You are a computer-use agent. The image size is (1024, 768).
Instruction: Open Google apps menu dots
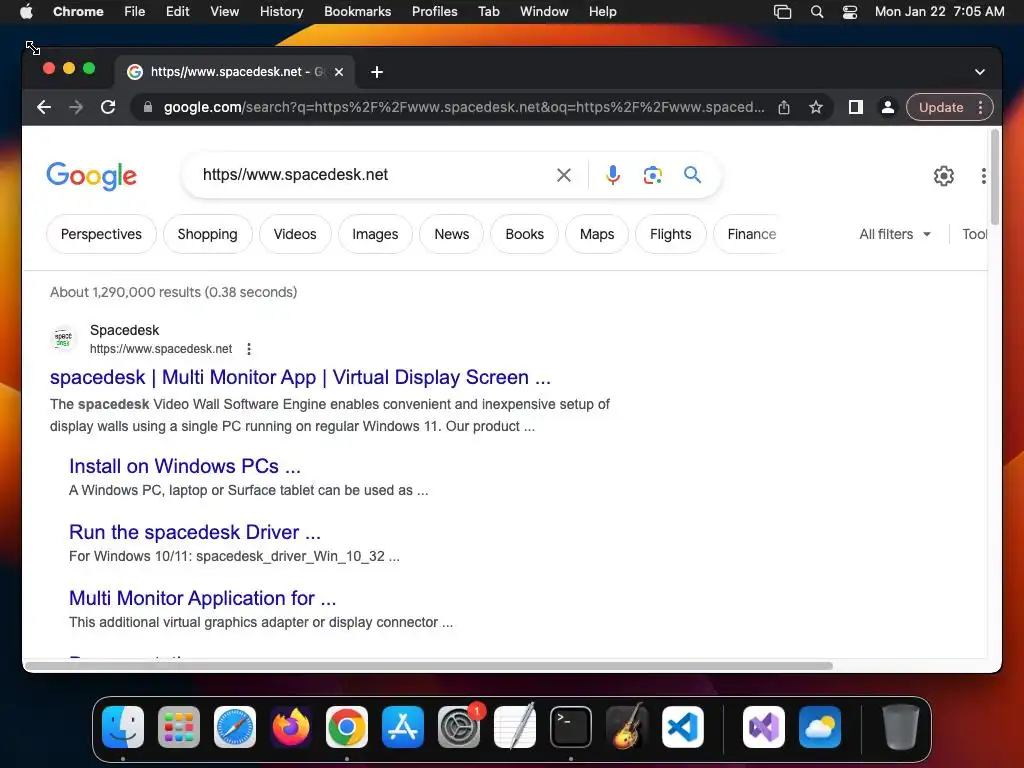[984, 176]
